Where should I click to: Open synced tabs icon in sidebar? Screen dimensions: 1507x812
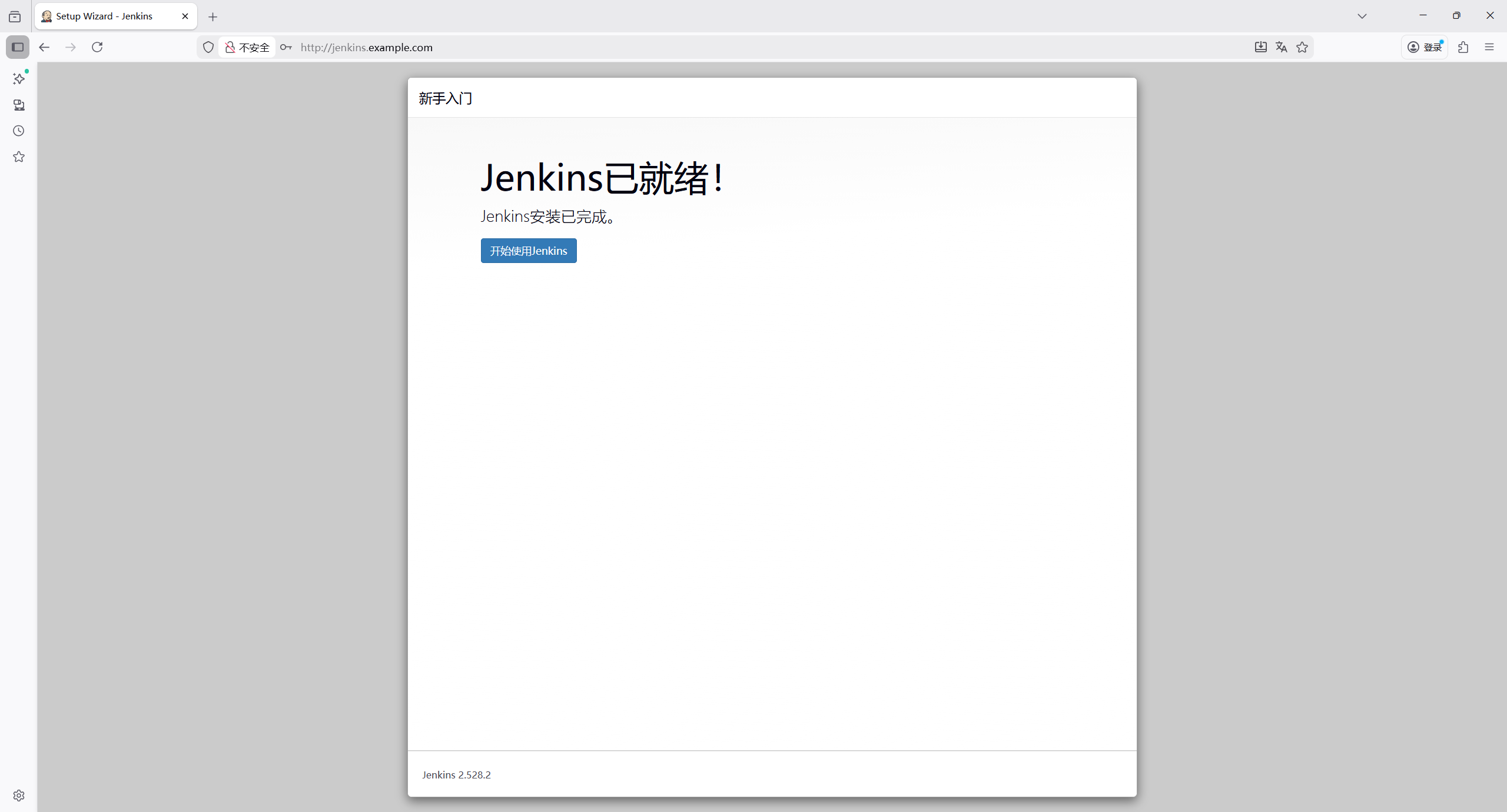point(19,105)
